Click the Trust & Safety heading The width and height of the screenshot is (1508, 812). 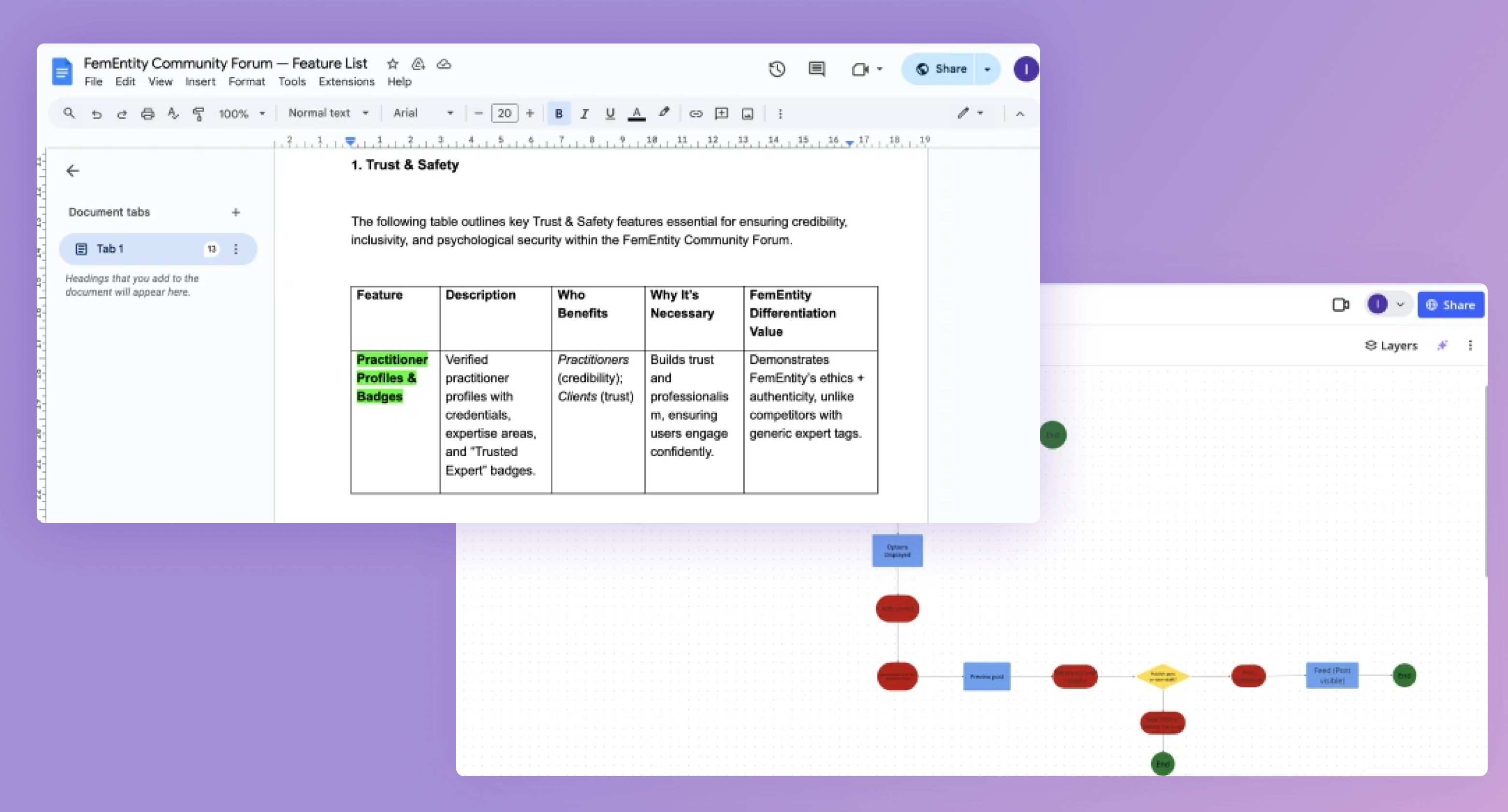405,165
